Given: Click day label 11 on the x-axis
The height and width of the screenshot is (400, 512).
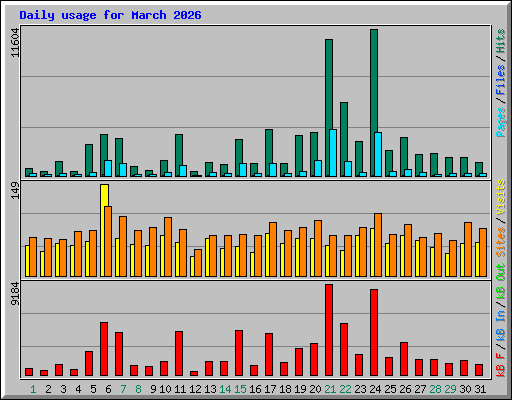Looking at the screenshot, I should click(x=180, y=389).
